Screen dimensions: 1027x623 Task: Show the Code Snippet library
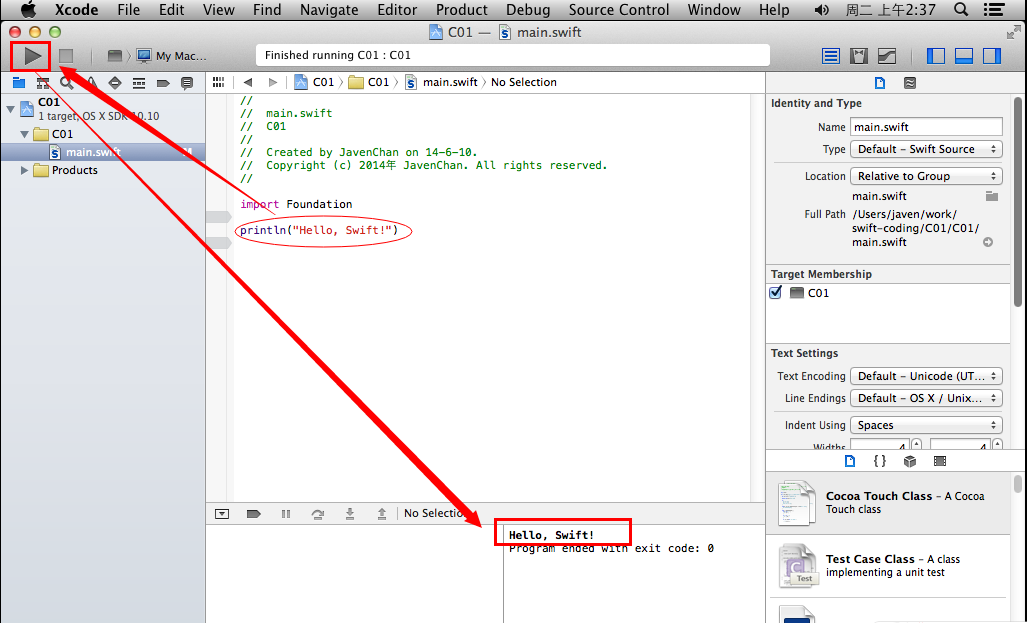pyautogui.click(x=880, y=461)
